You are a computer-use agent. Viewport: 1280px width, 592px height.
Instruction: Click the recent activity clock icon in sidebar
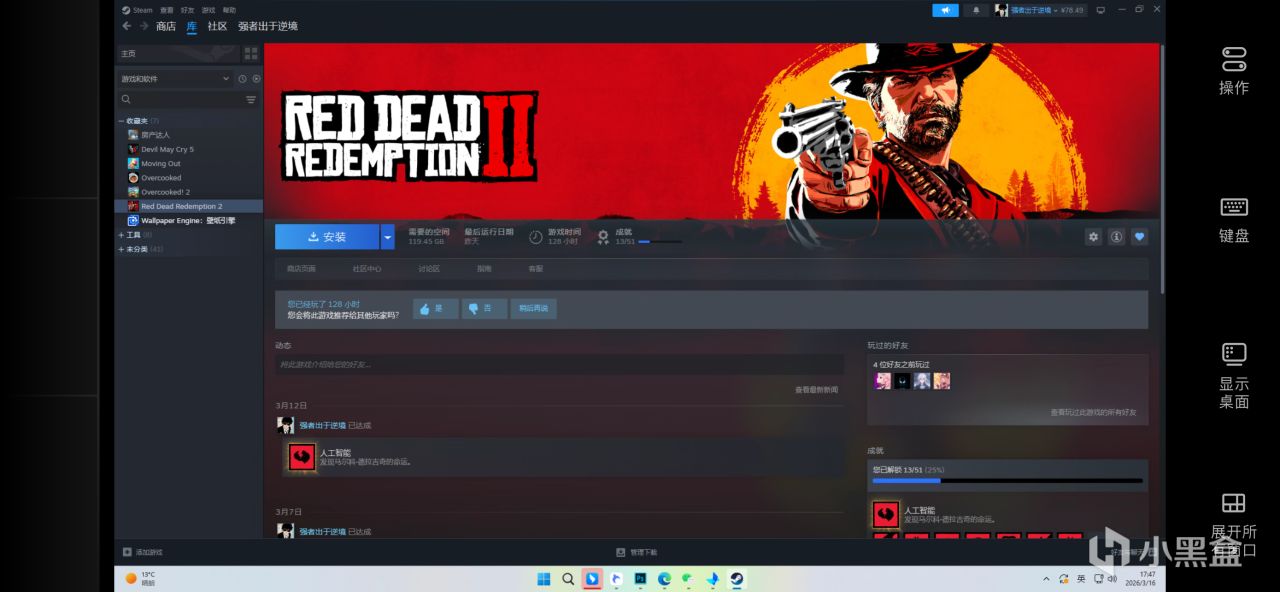click(242, 78)
